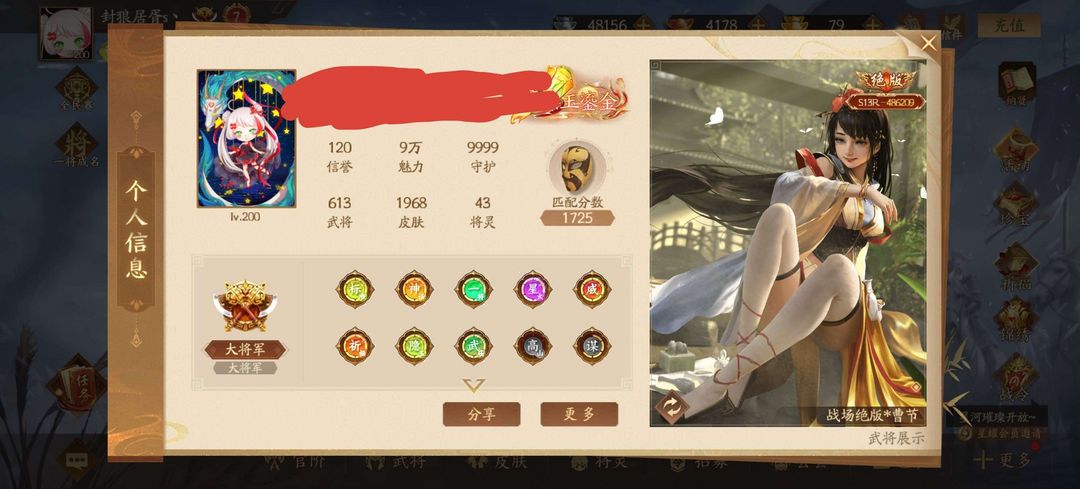Click the 更多 button
Viewport: 1080px width, 489px height.
coord(579,414)
